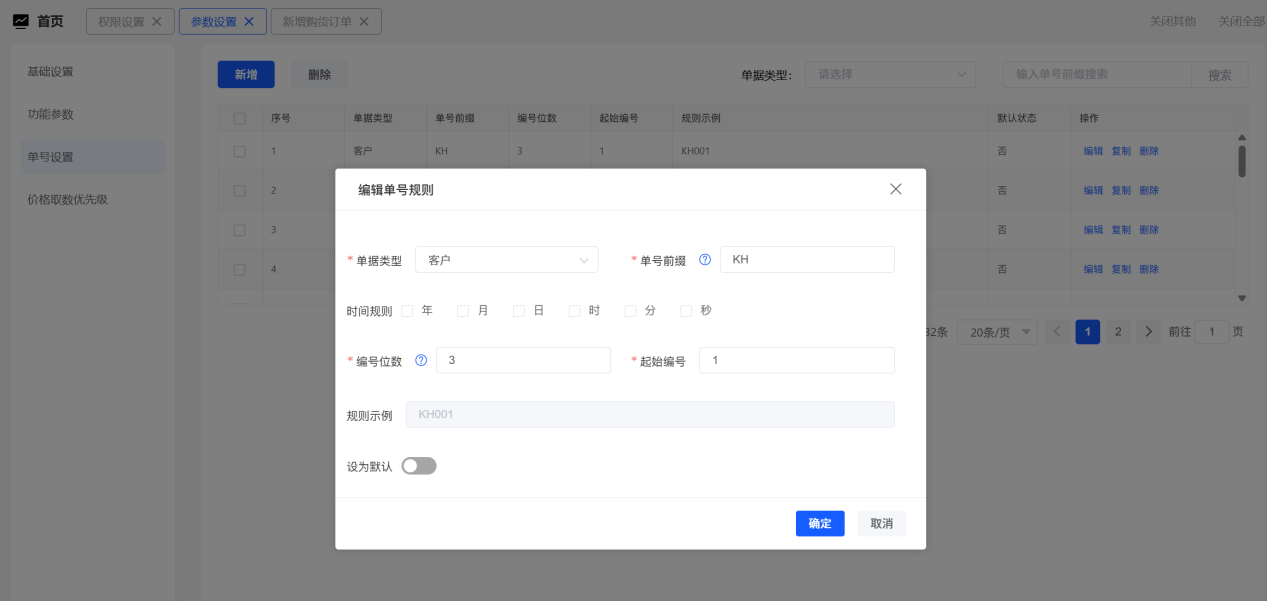Open the 20条/页 page size dropdown
Image resolution: width=1267 pixels, height=601 pixels.
996,332
